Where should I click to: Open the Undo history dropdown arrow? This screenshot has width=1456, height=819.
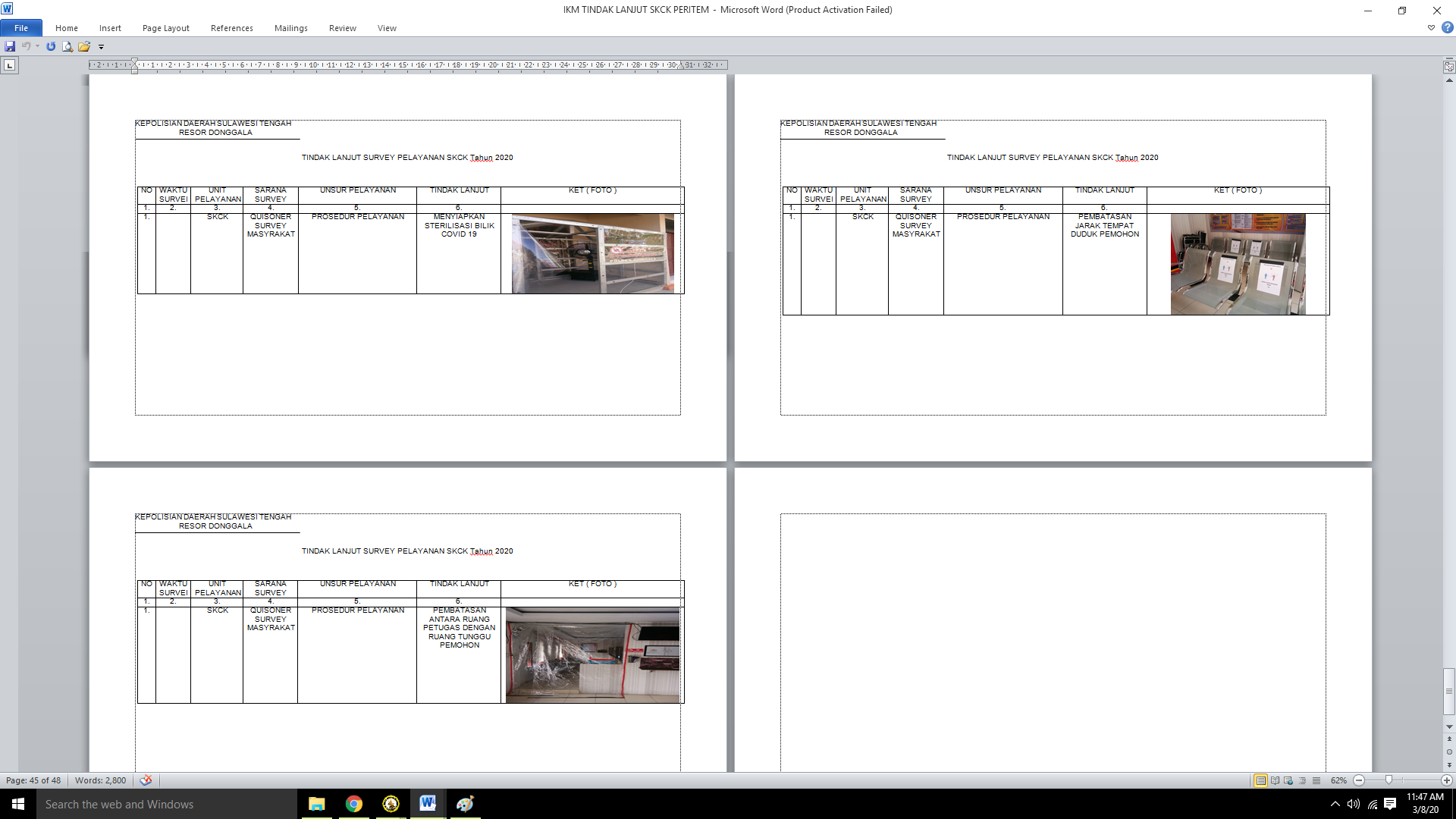[x=37, y=46]
